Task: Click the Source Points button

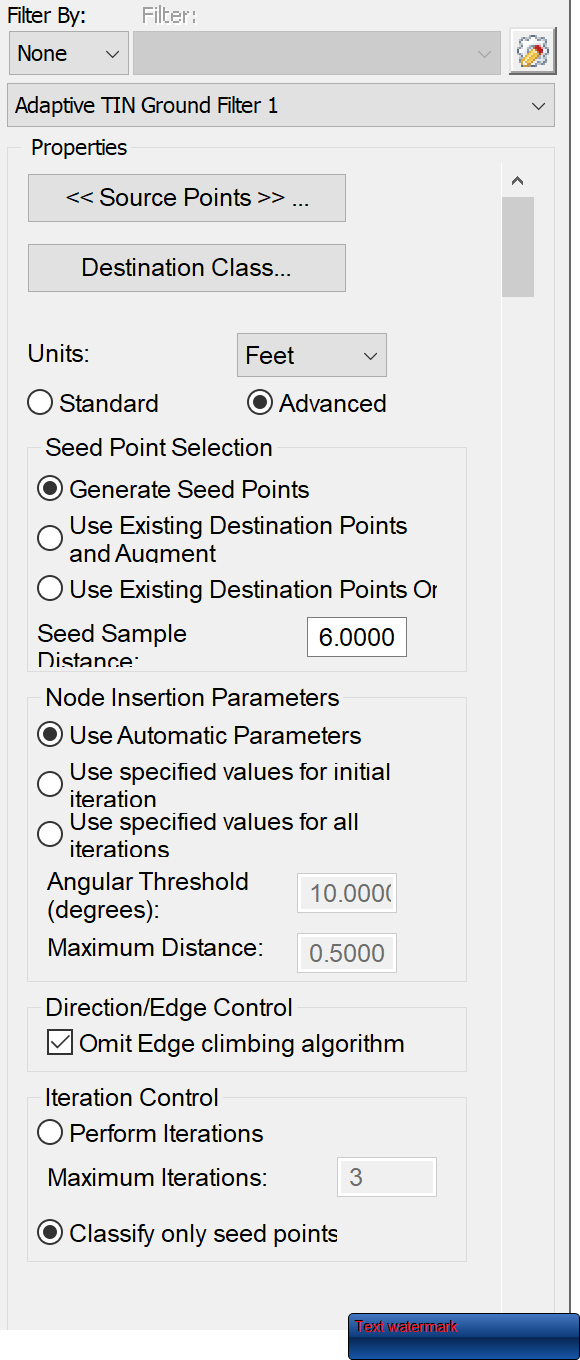Action: coord(186,198)
